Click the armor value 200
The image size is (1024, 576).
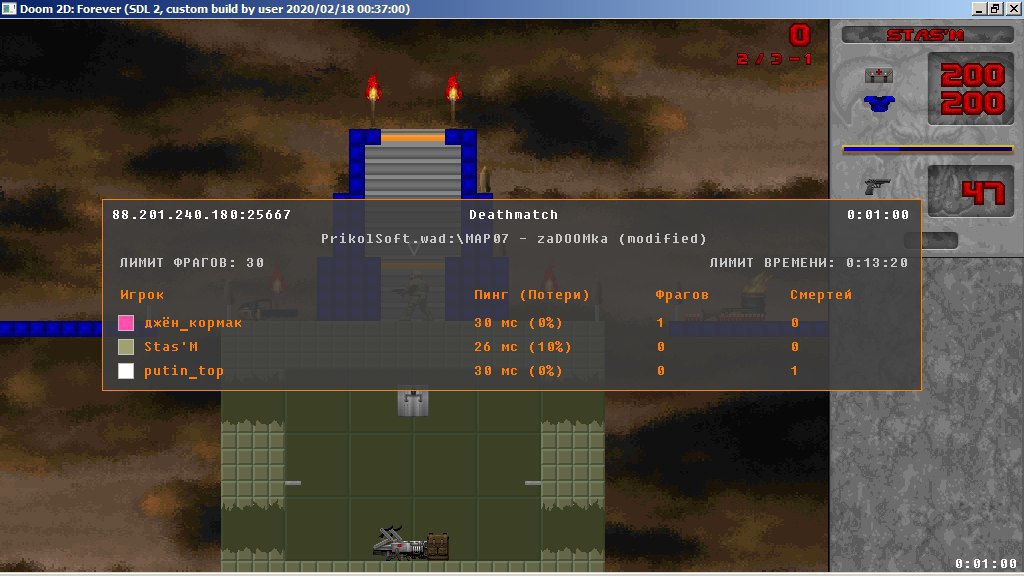click(972, 103)
